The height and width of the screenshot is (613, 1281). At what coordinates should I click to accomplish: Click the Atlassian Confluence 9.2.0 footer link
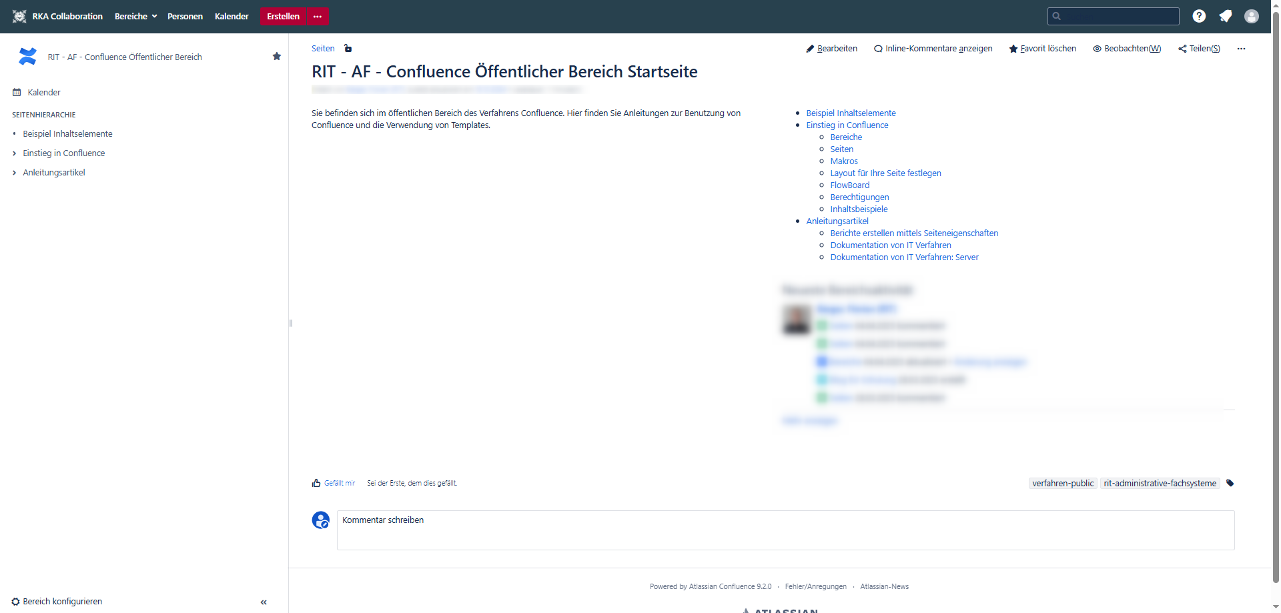(731, 587)
